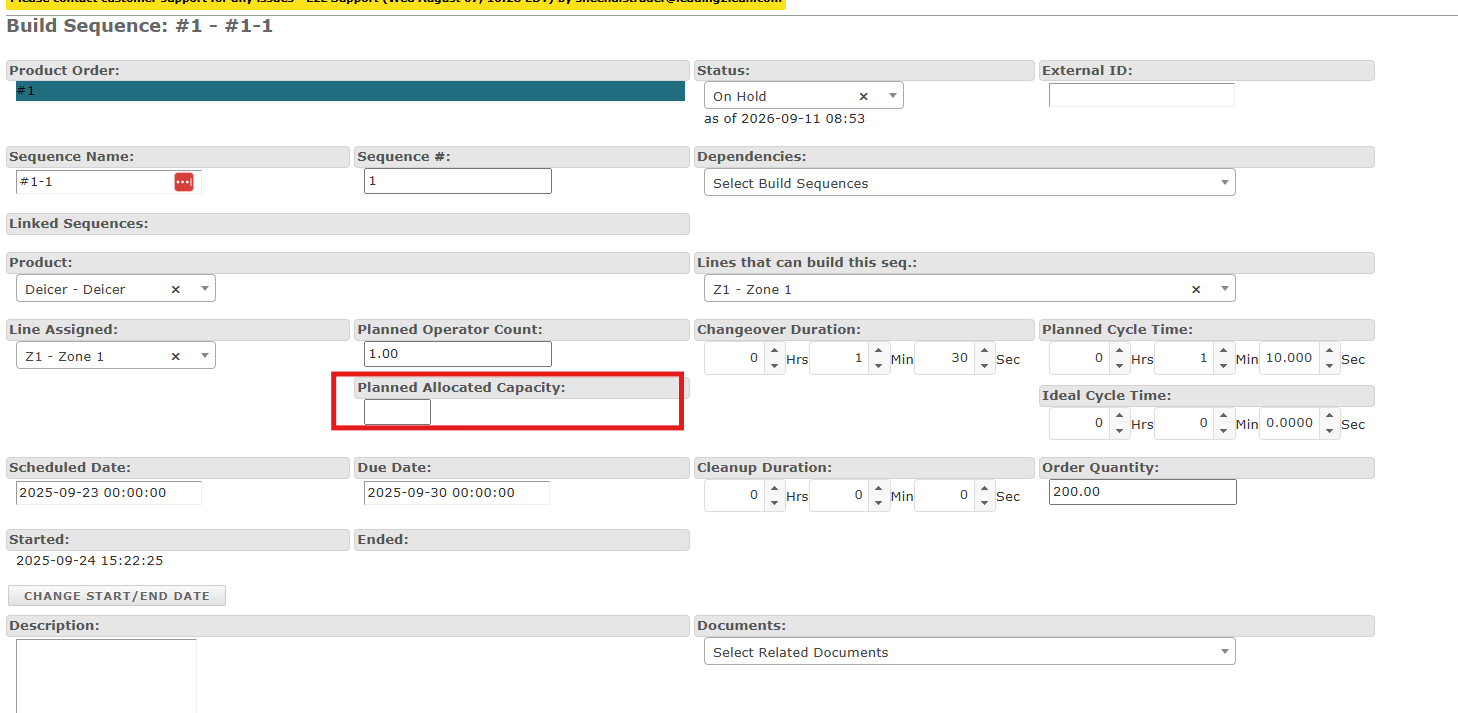Increase Planned Cycle Time hours
1458x713 pixels.
[x=1119, y=352]
